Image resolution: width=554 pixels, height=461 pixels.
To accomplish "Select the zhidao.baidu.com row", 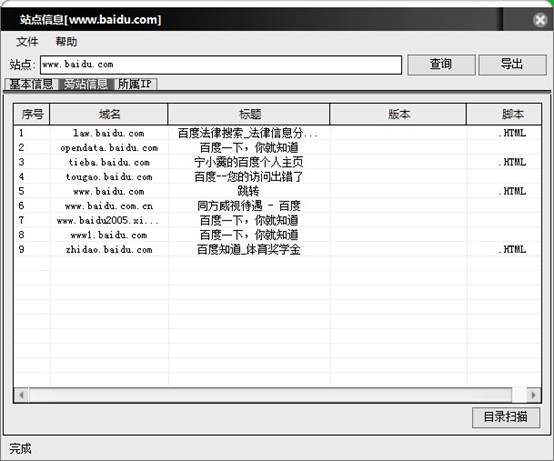I will click(x=277, y=249).
